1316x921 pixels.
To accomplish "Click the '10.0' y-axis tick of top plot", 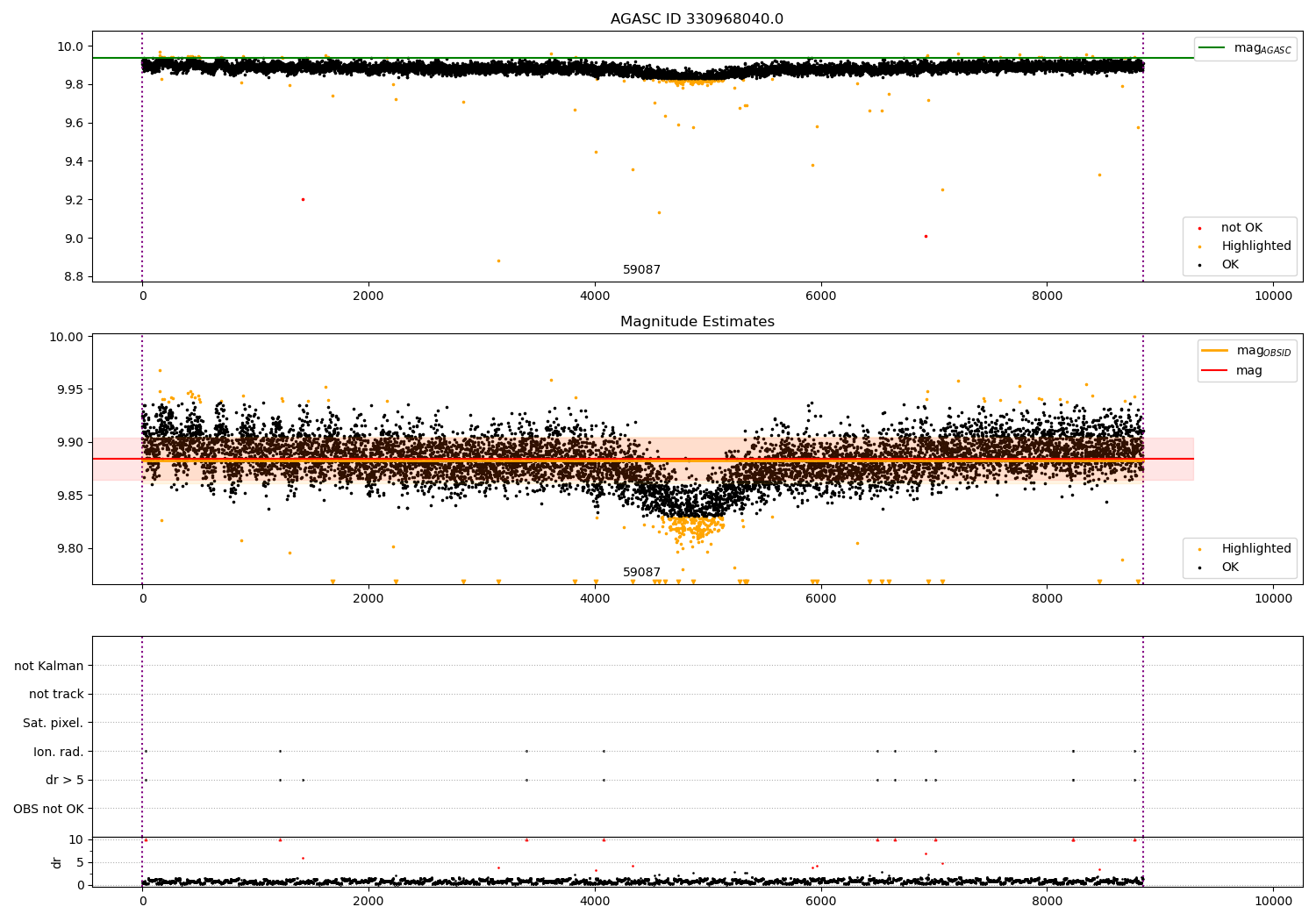I will (70, 46).
